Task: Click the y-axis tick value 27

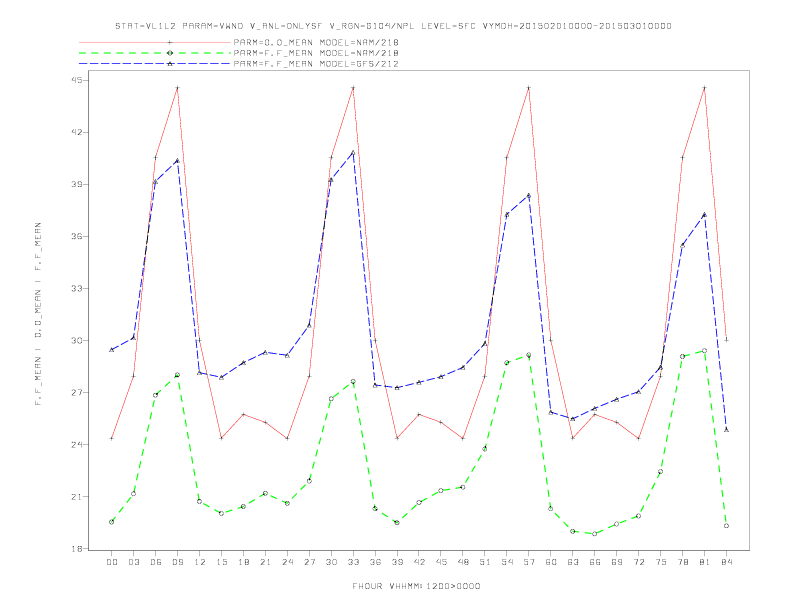Action: point(78,392)
